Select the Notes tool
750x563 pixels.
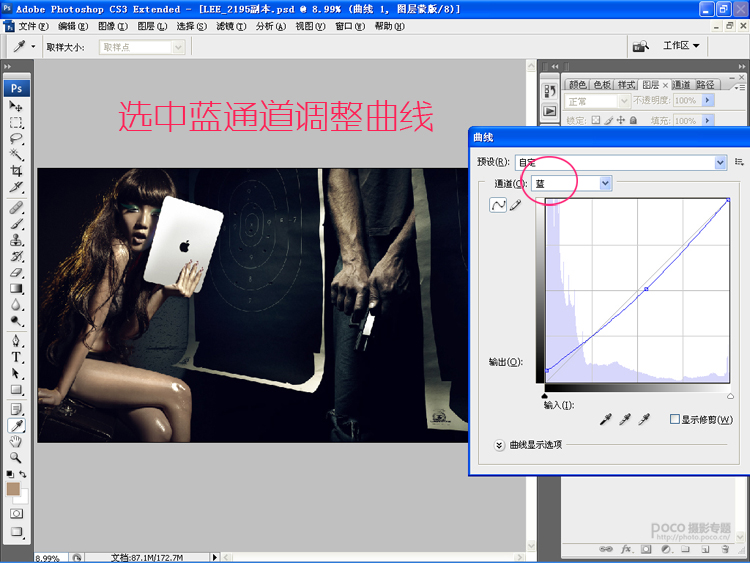click(16, 409)
